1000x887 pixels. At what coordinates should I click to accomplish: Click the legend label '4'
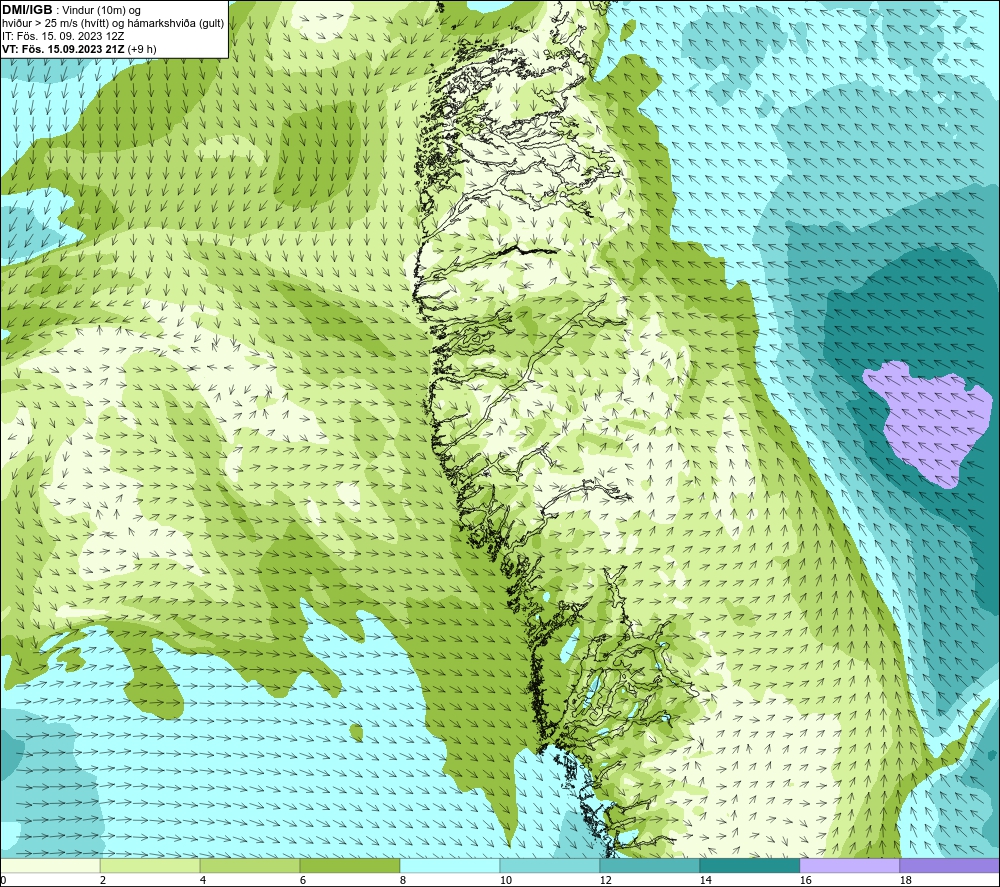(203, 880)
